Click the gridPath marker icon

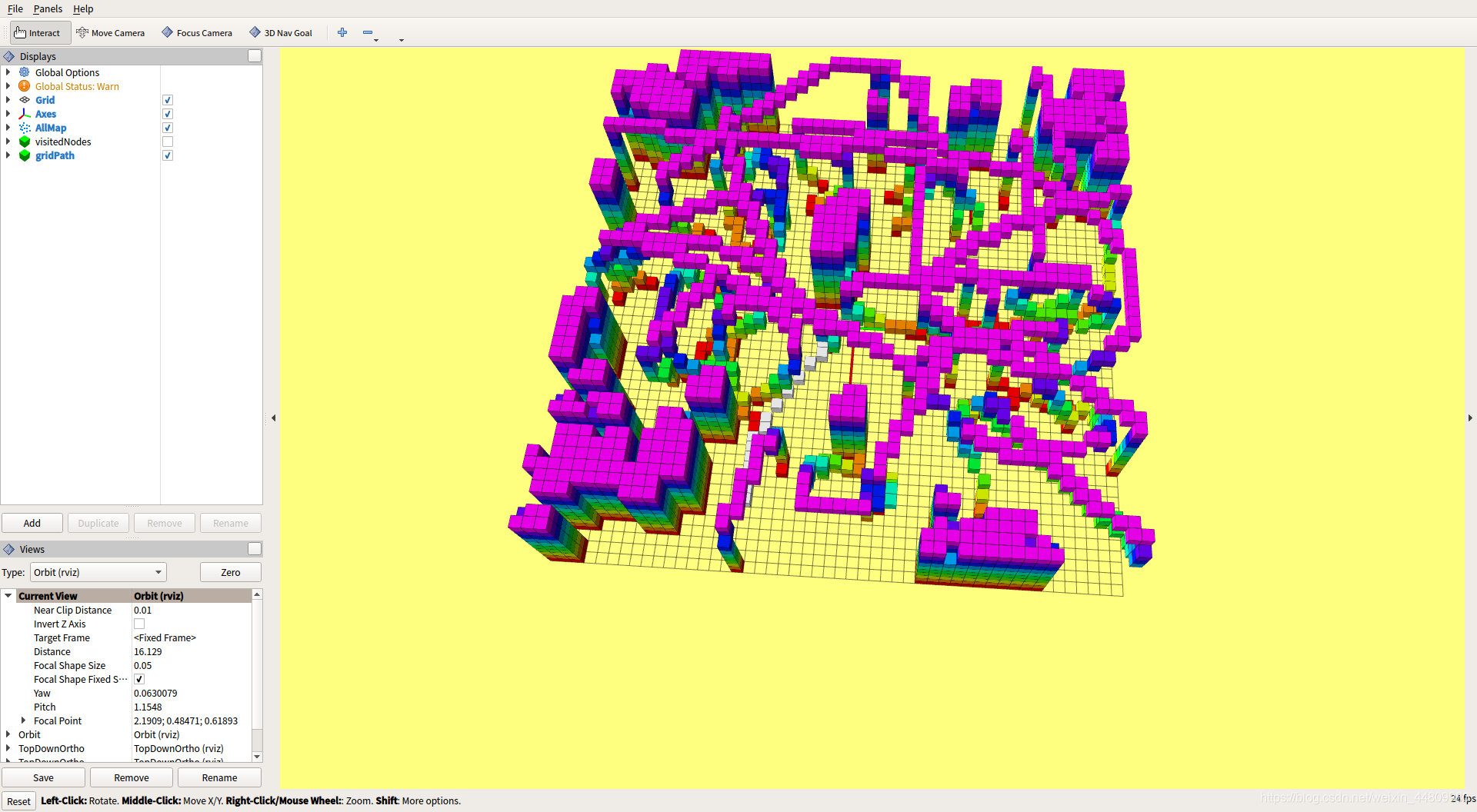(x=25, y=155)
